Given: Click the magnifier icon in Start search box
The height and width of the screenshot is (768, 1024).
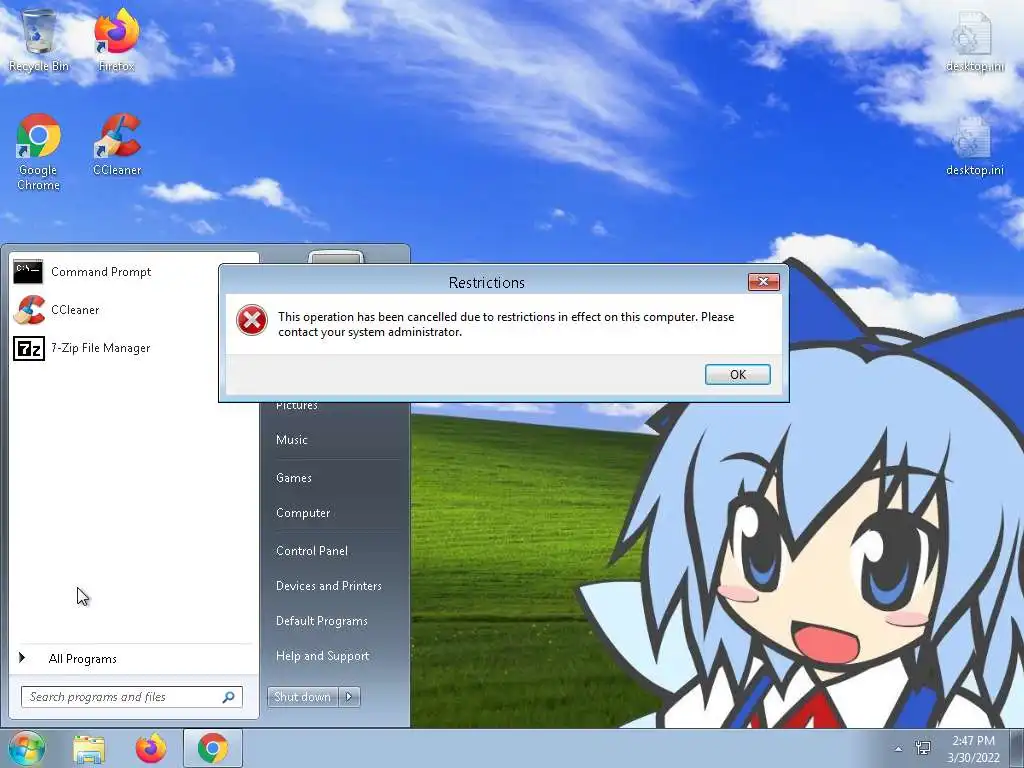Looking at the screenshot, I should 229,697.
